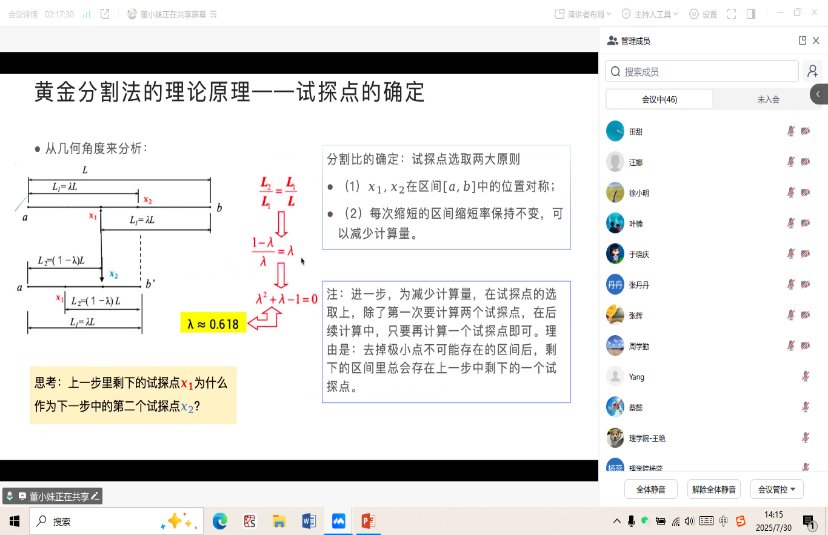Open Tencent Meeting from the taskbar
This screenshot has width=828, height=535.
coord(338,521)
